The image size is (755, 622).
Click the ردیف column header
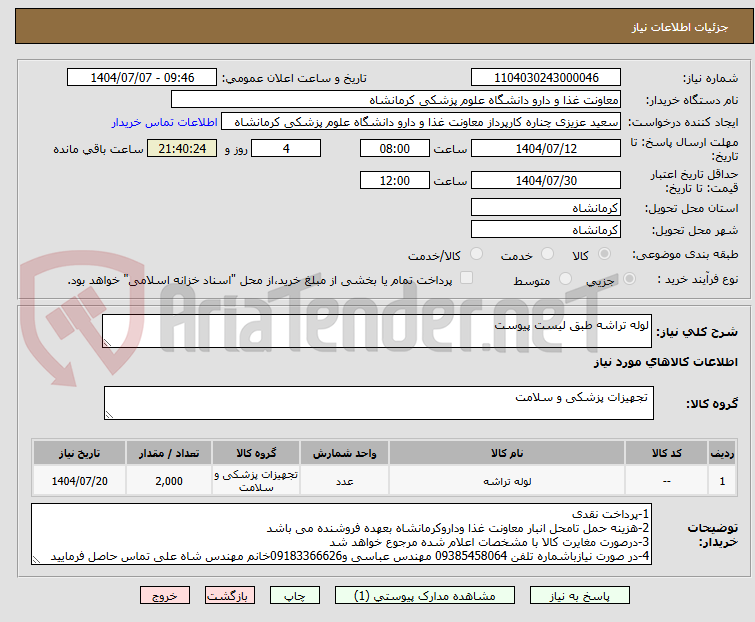(722, 453)
